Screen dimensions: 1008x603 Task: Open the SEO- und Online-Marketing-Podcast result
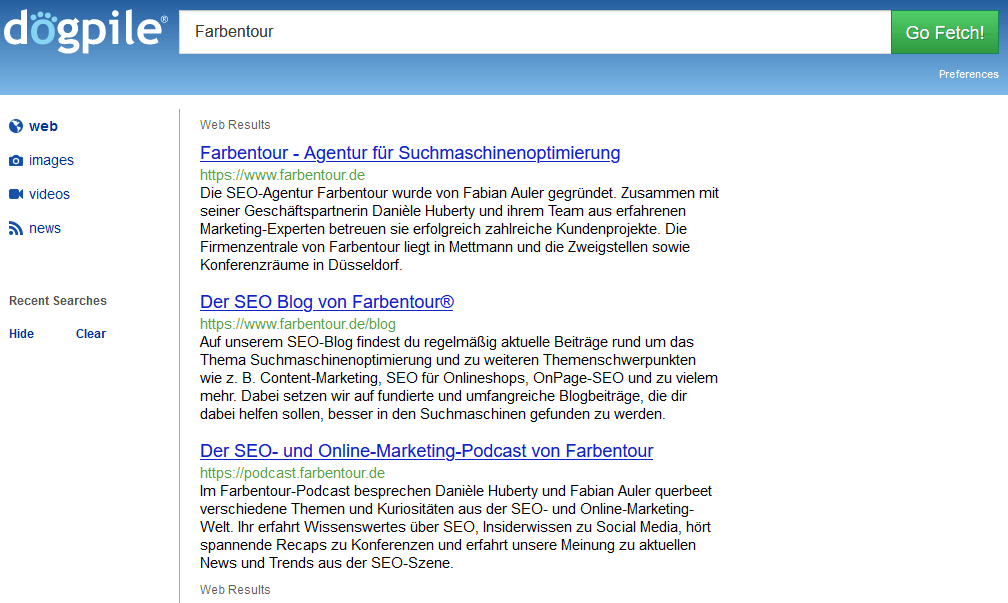pos(426,451)
